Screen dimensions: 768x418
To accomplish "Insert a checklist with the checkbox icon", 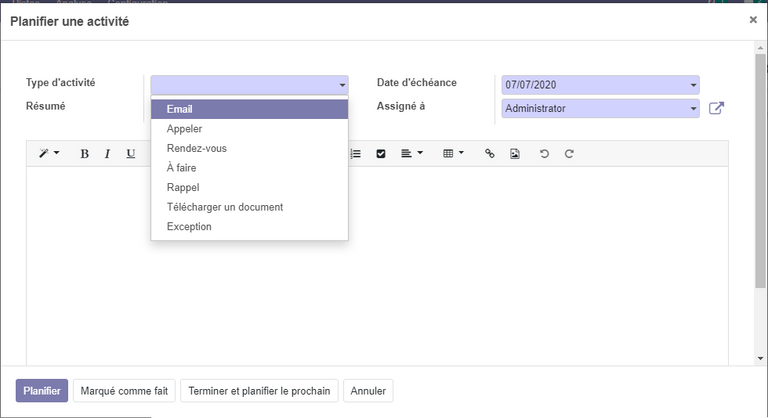I will [x=381, y=154].
